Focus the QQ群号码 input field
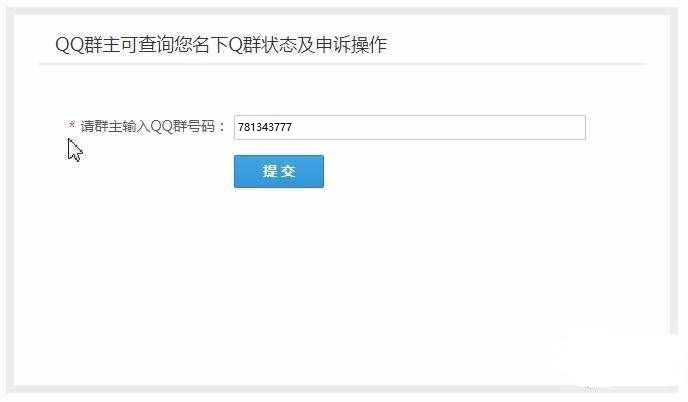The width and height of the screenshot is (688, 402). pos(409,127)
